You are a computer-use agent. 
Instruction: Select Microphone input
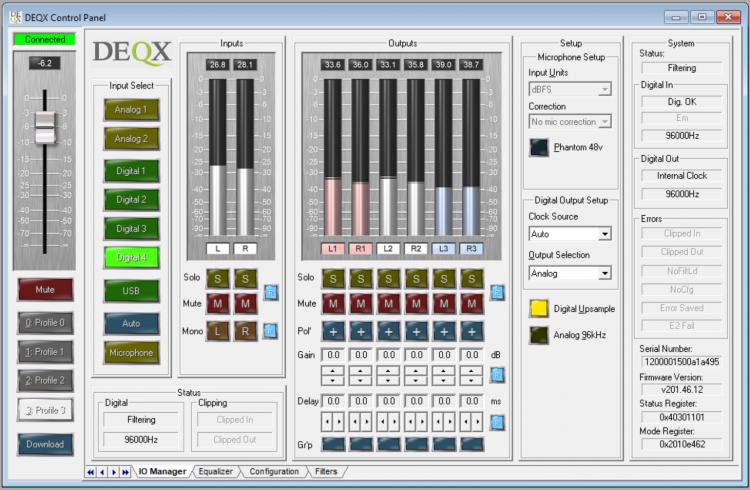coord(131,353)
